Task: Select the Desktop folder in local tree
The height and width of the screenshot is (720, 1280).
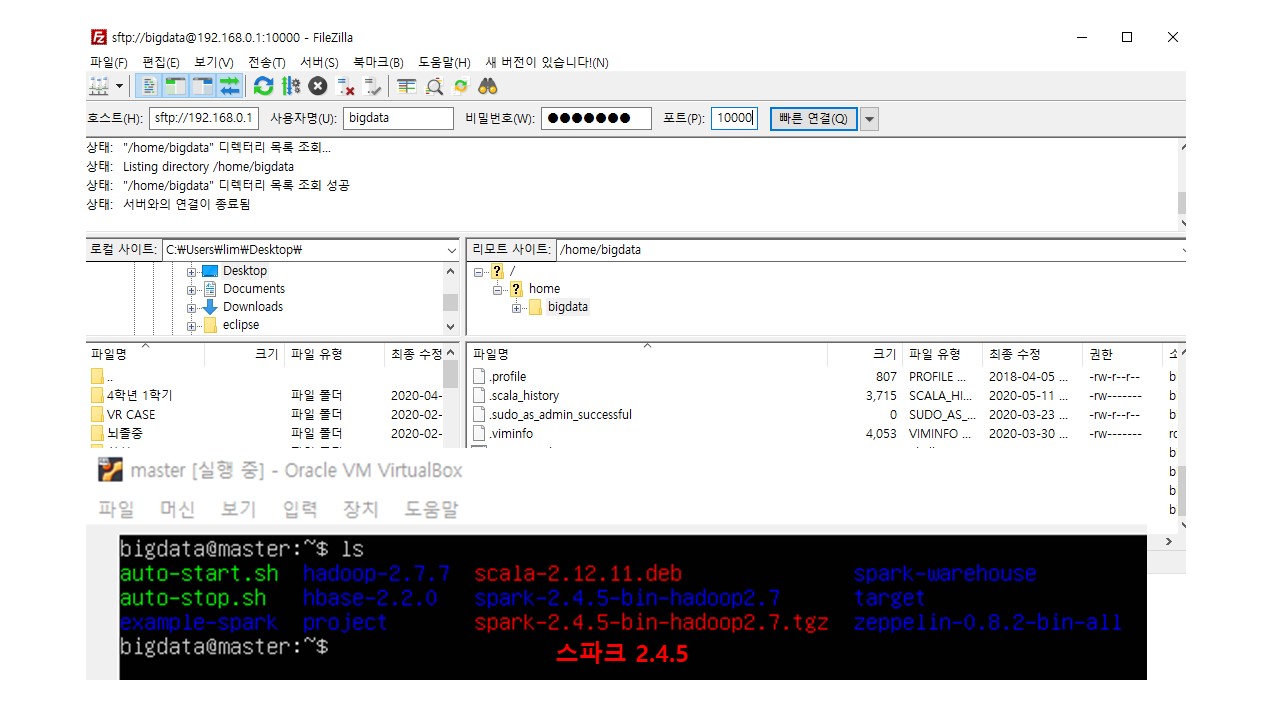Action: tap(245, 271)
